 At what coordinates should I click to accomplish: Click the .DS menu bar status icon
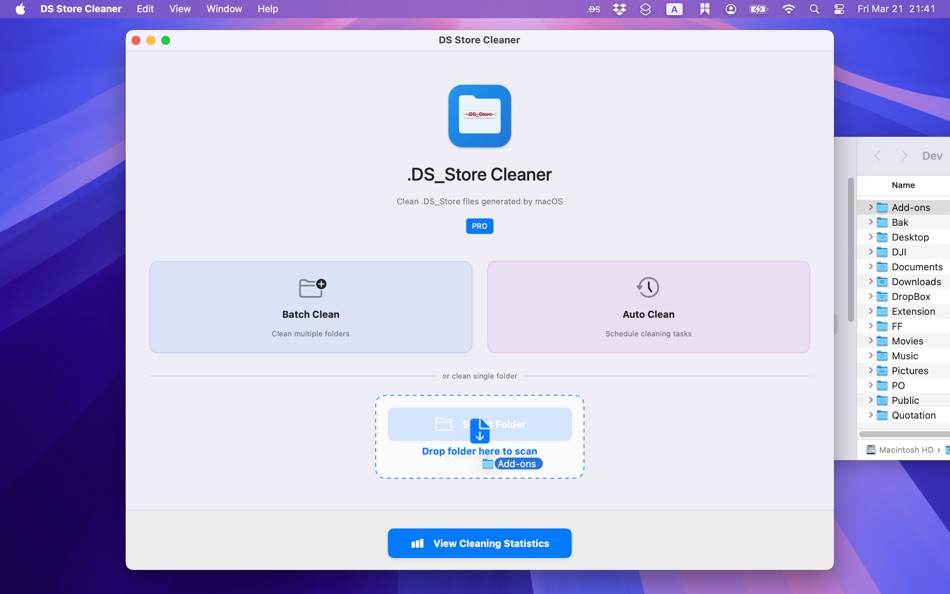click(594, 9)
